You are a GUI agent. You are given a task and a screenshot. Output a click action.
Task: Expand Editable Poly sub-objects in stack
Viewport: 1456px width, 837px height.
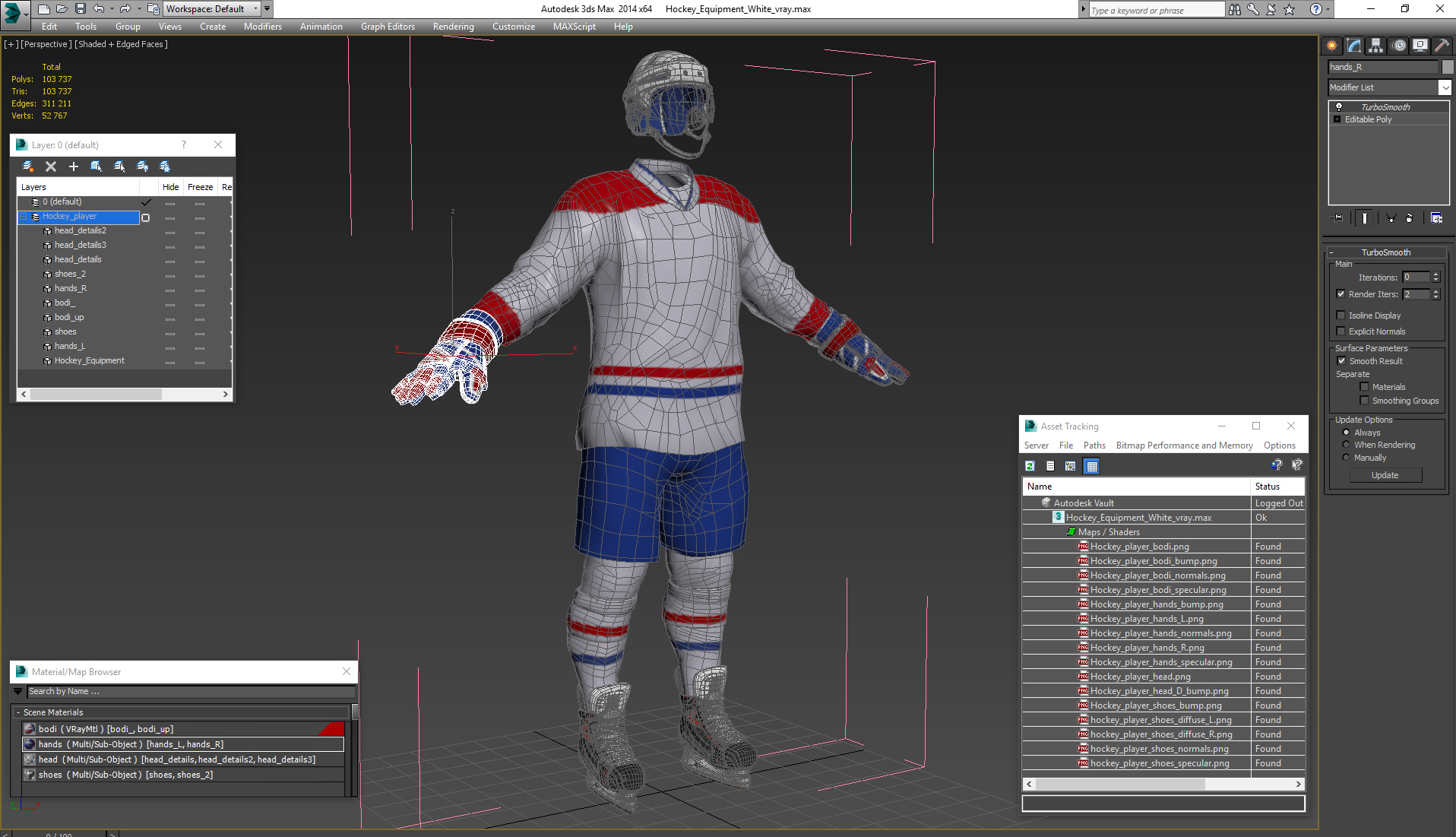coord(1337,119)
